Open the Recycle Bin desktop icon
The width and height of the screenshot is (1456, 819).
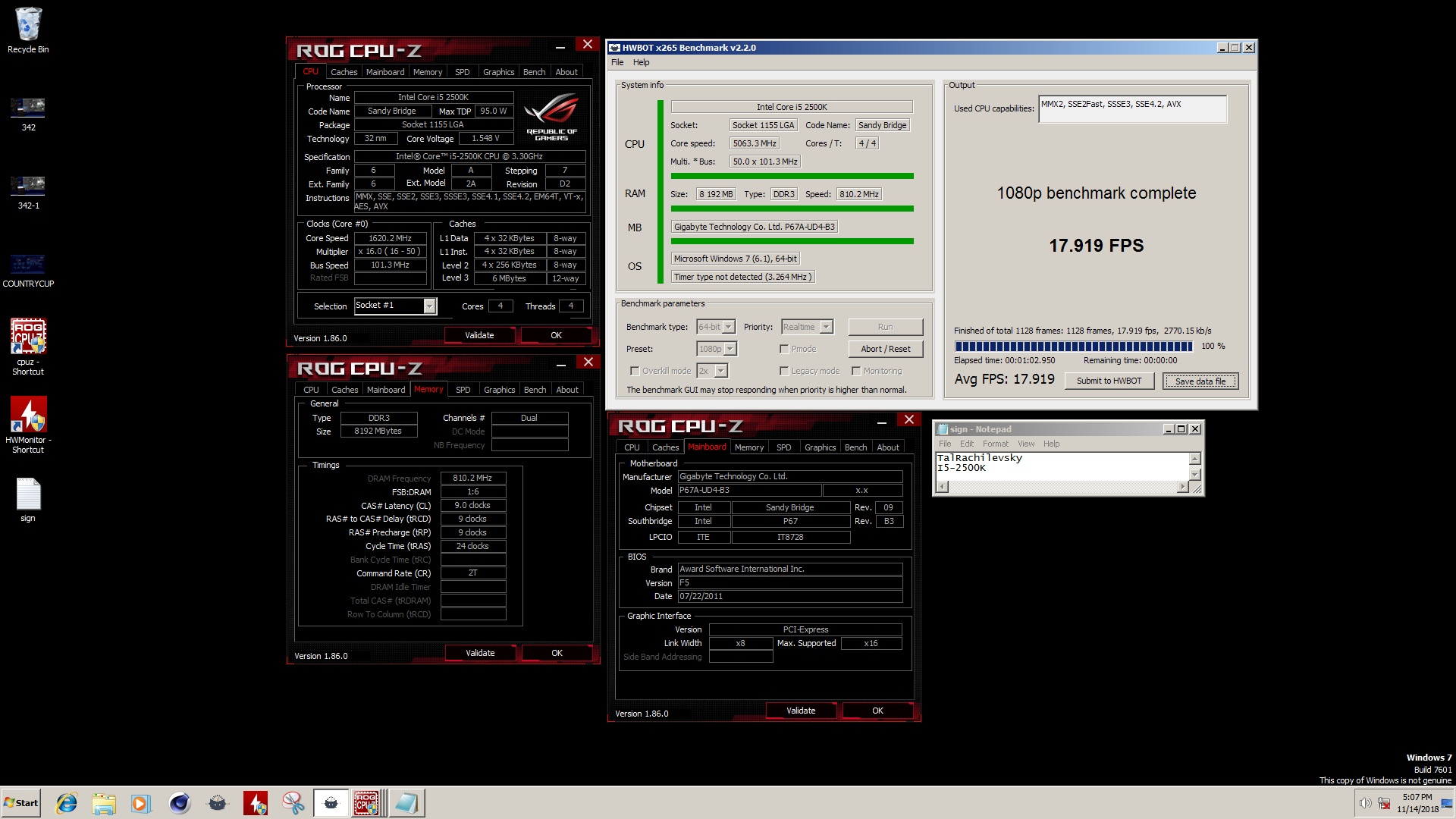pyautogui.click(x=28, y=30)
